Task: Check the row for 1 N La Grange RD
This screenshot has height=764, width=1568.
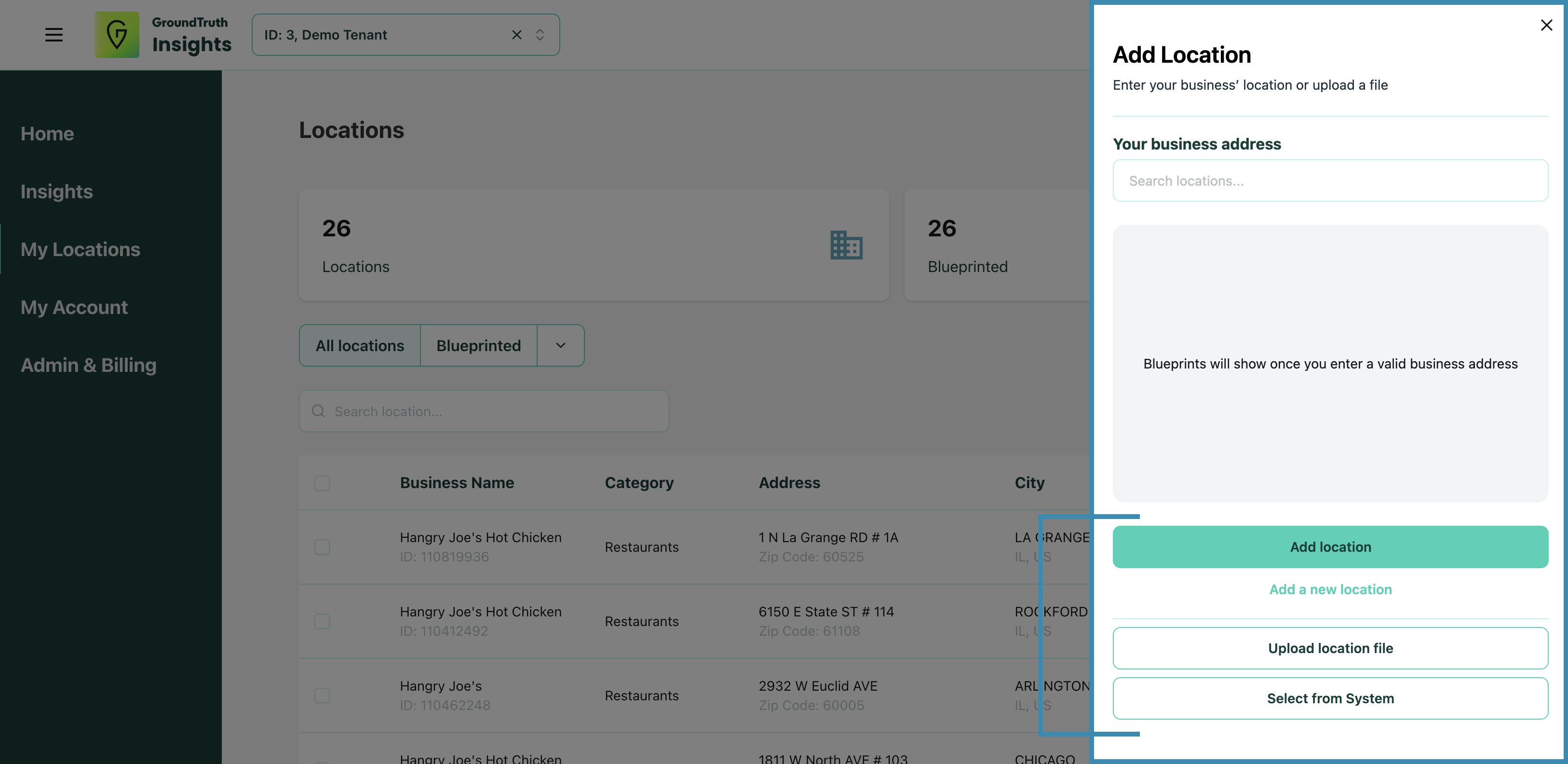Action: [x=322, y=546]
